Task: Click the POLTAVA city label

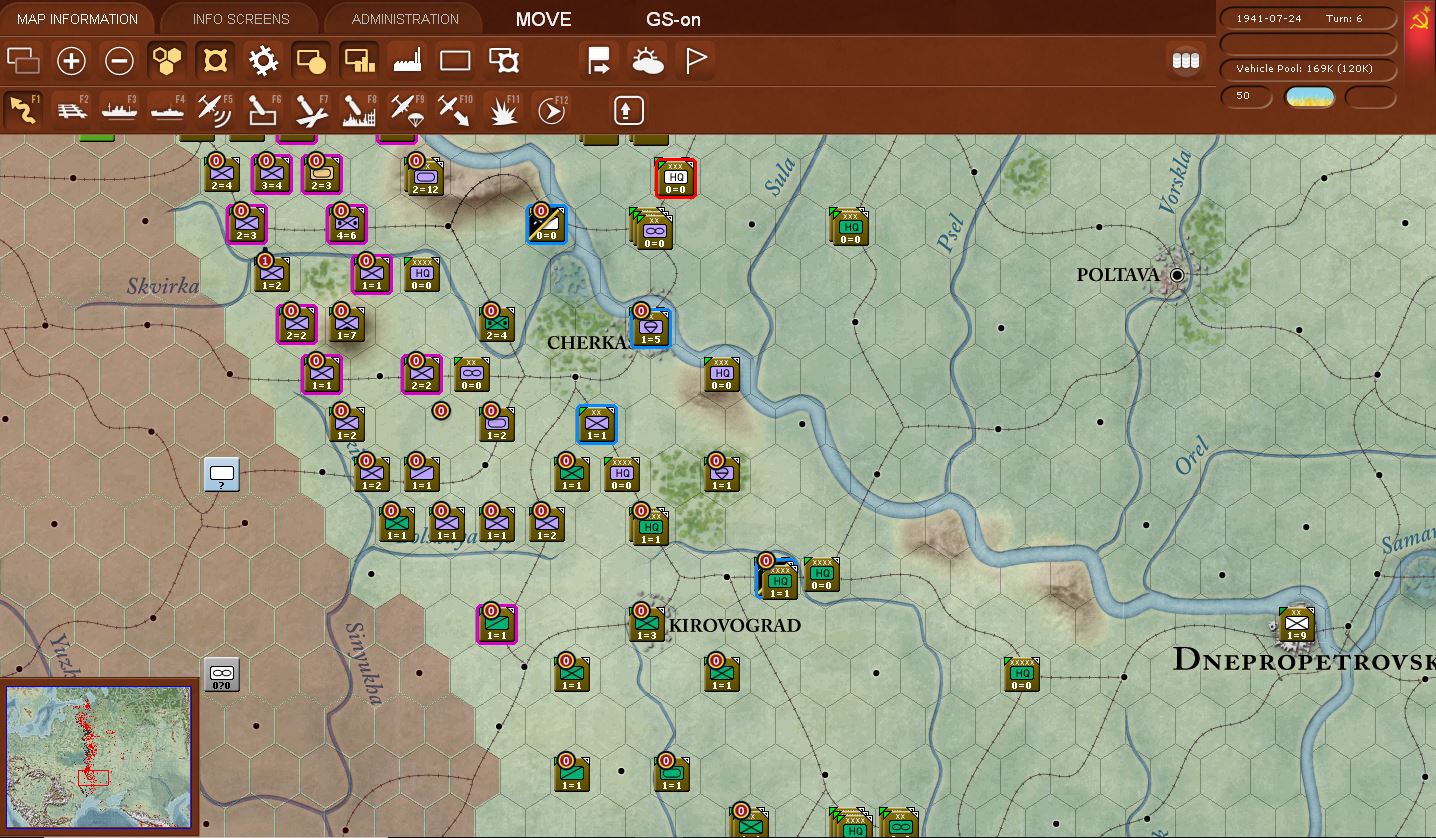Action: click(1118, 275)
